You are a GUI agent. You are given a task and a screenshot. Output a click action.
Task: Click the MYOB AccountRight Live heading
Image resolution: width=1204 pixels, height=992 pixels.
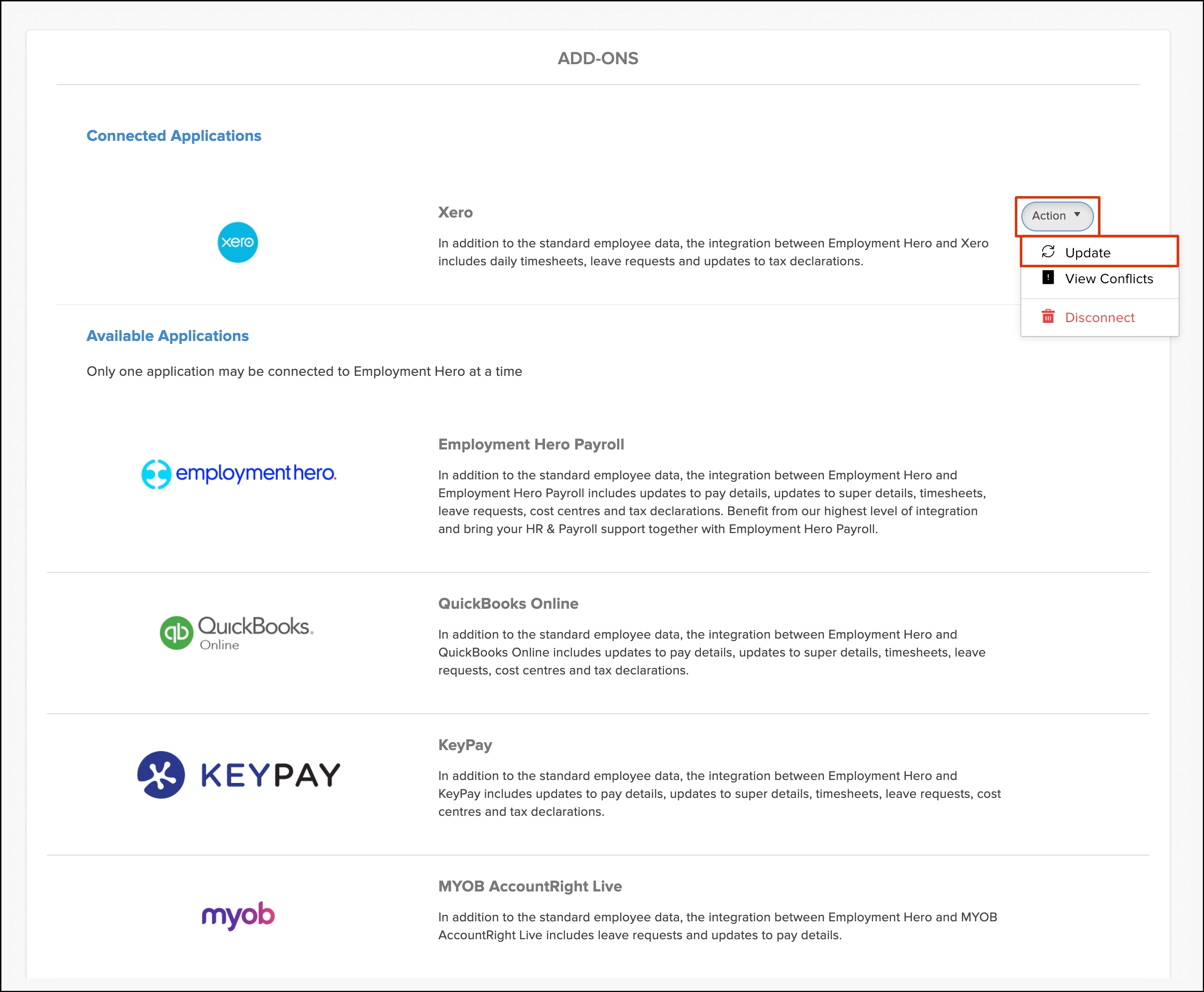[530, 886]
